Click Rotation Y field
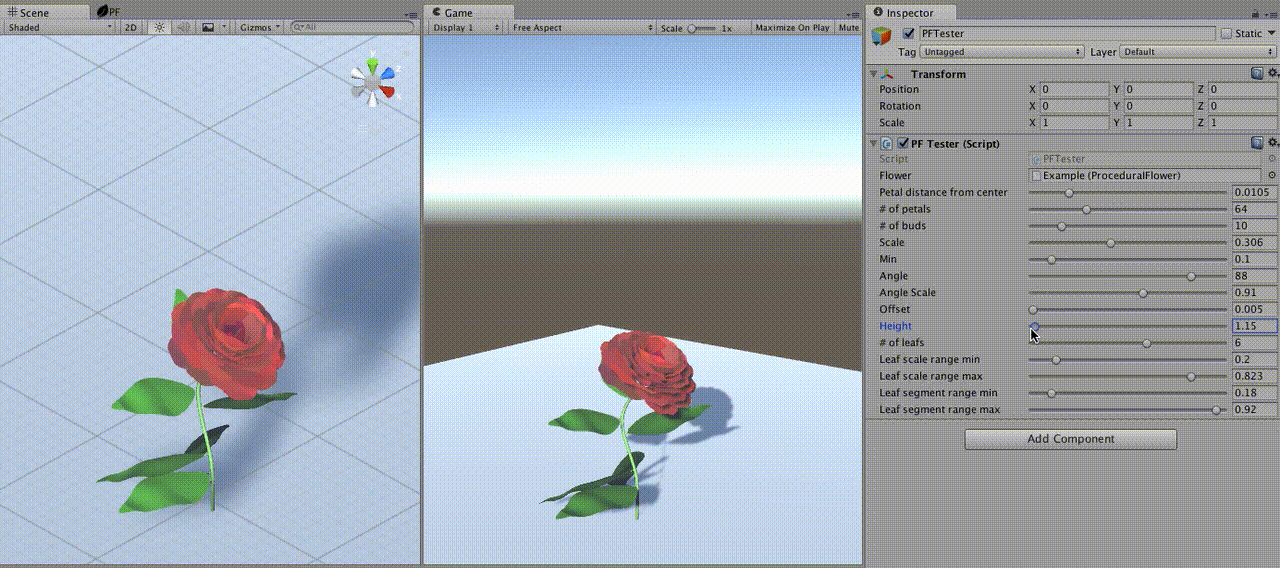The image size is (1280, 568). click(x=1158, y=106)
